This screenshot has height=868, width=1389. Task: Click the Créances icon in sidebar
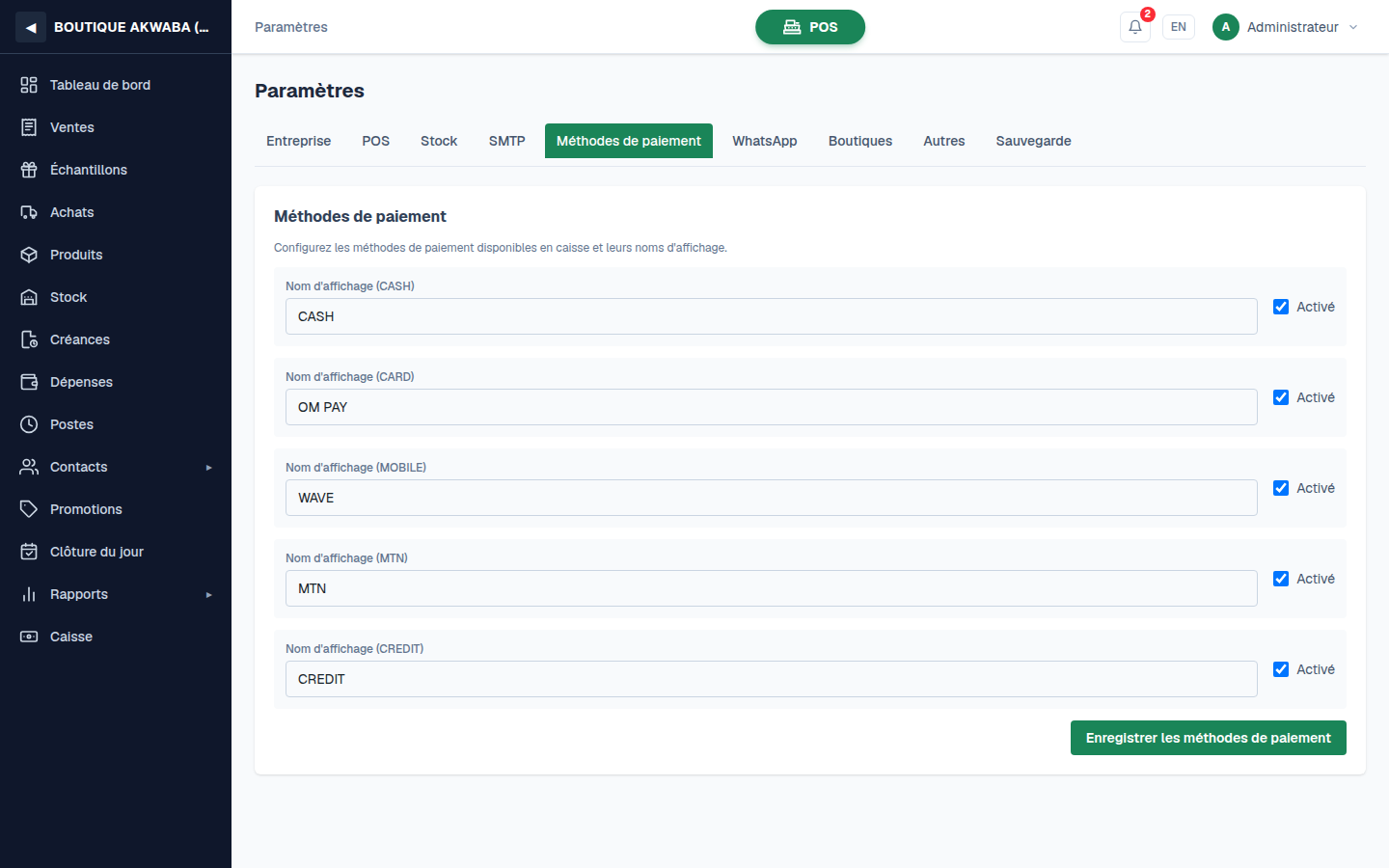pyautogui.click(x=29, y=339)
